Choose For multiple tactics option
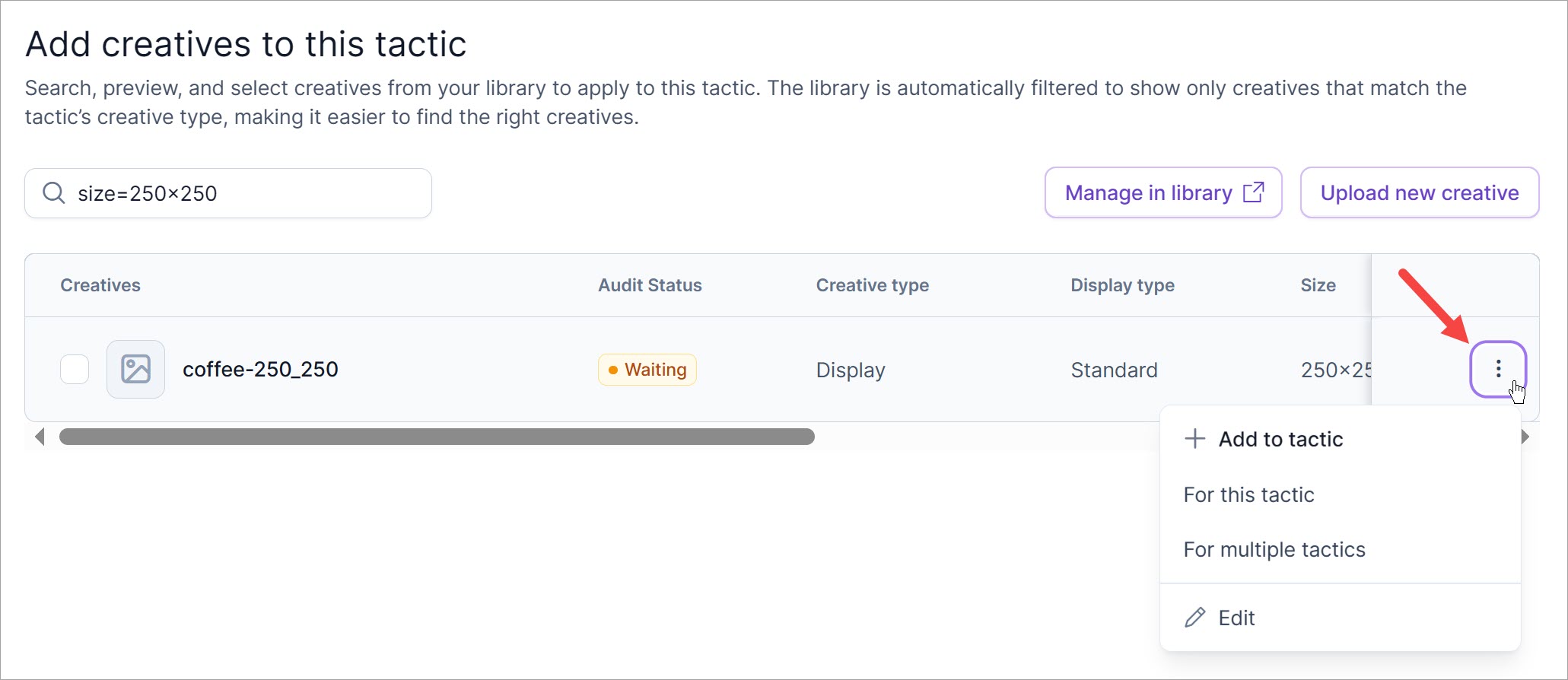The image size is (1568, 680). pyautogui.click(x=1274, y=549)
